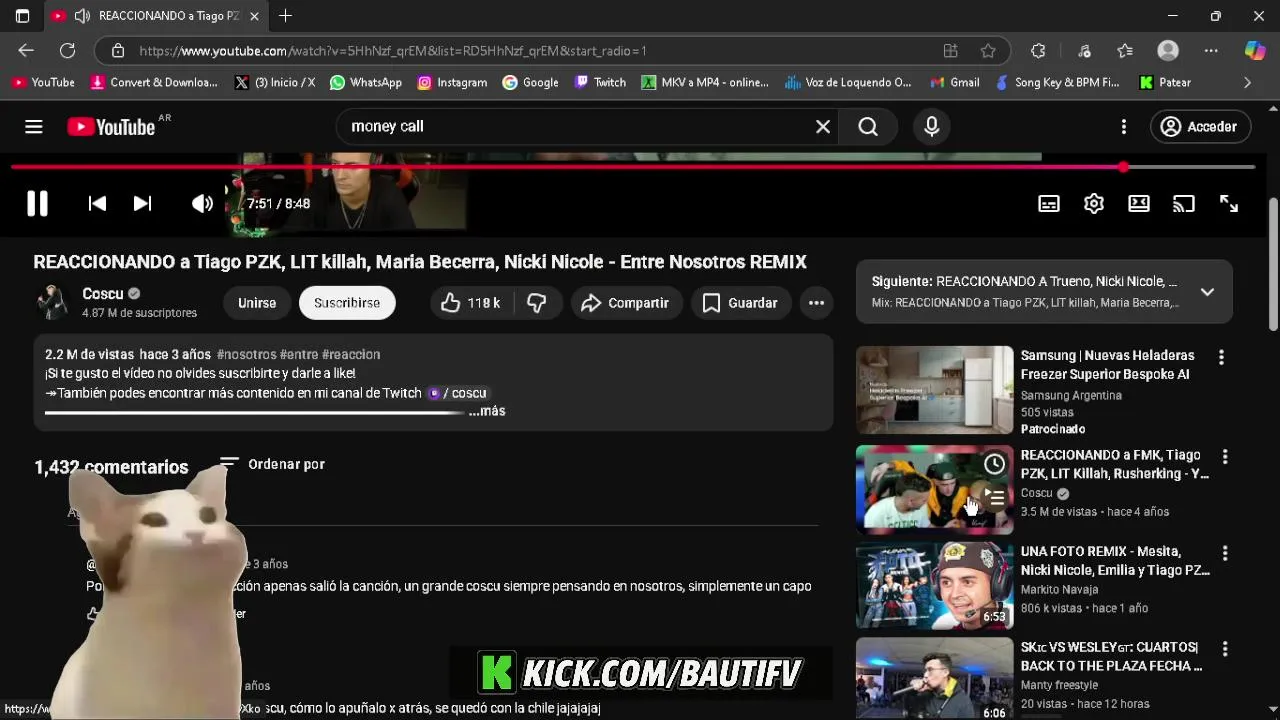Click the Acceder sign-in button
This screenshot has height=720, width=1280.
[1199, 127]
